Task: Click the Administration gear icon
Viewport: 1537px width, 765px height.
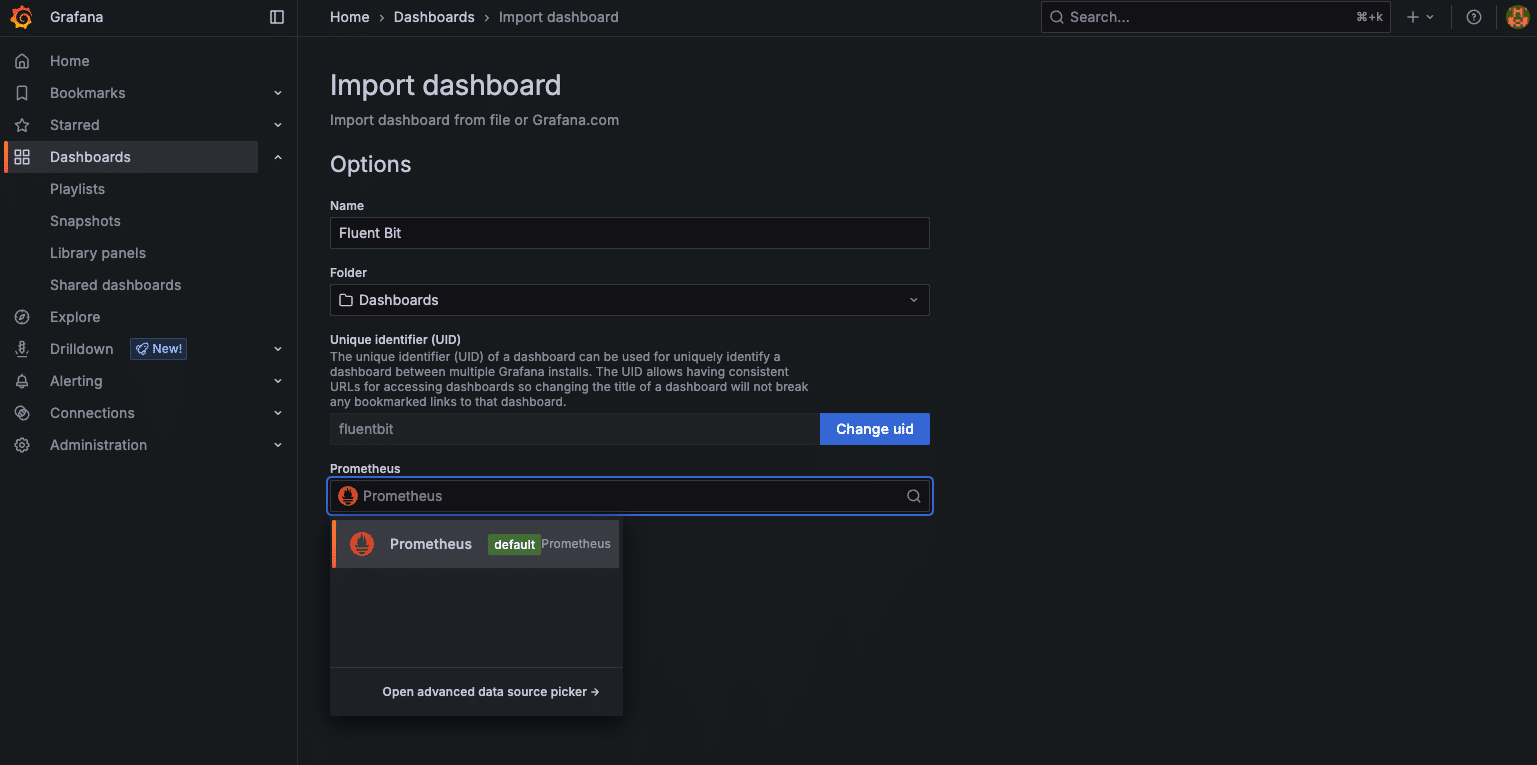Action: [22, 445]
